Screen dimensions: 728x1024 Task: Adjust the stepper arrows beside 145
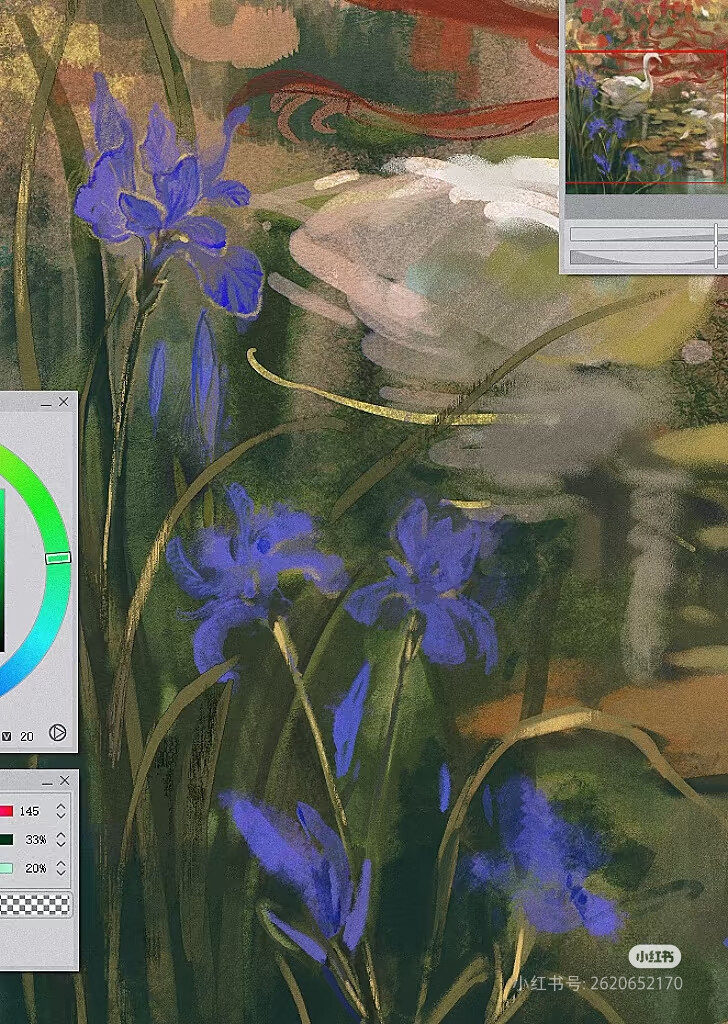[61, 811]
